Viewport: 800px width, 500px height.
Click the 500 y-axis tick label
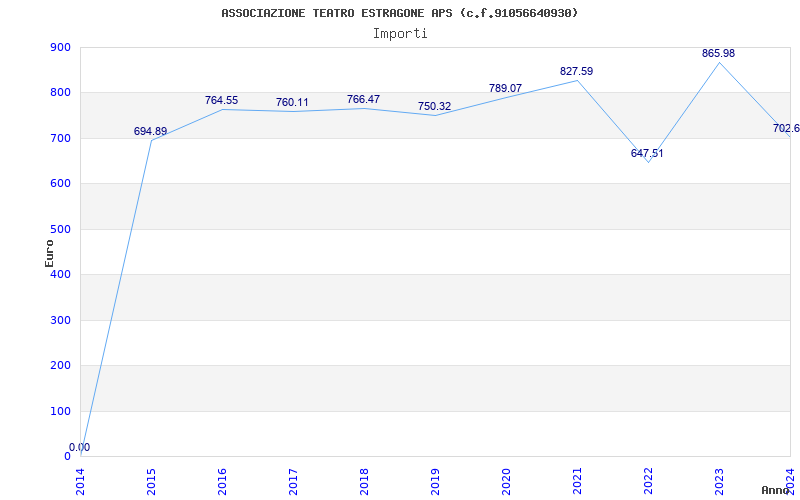60,229
